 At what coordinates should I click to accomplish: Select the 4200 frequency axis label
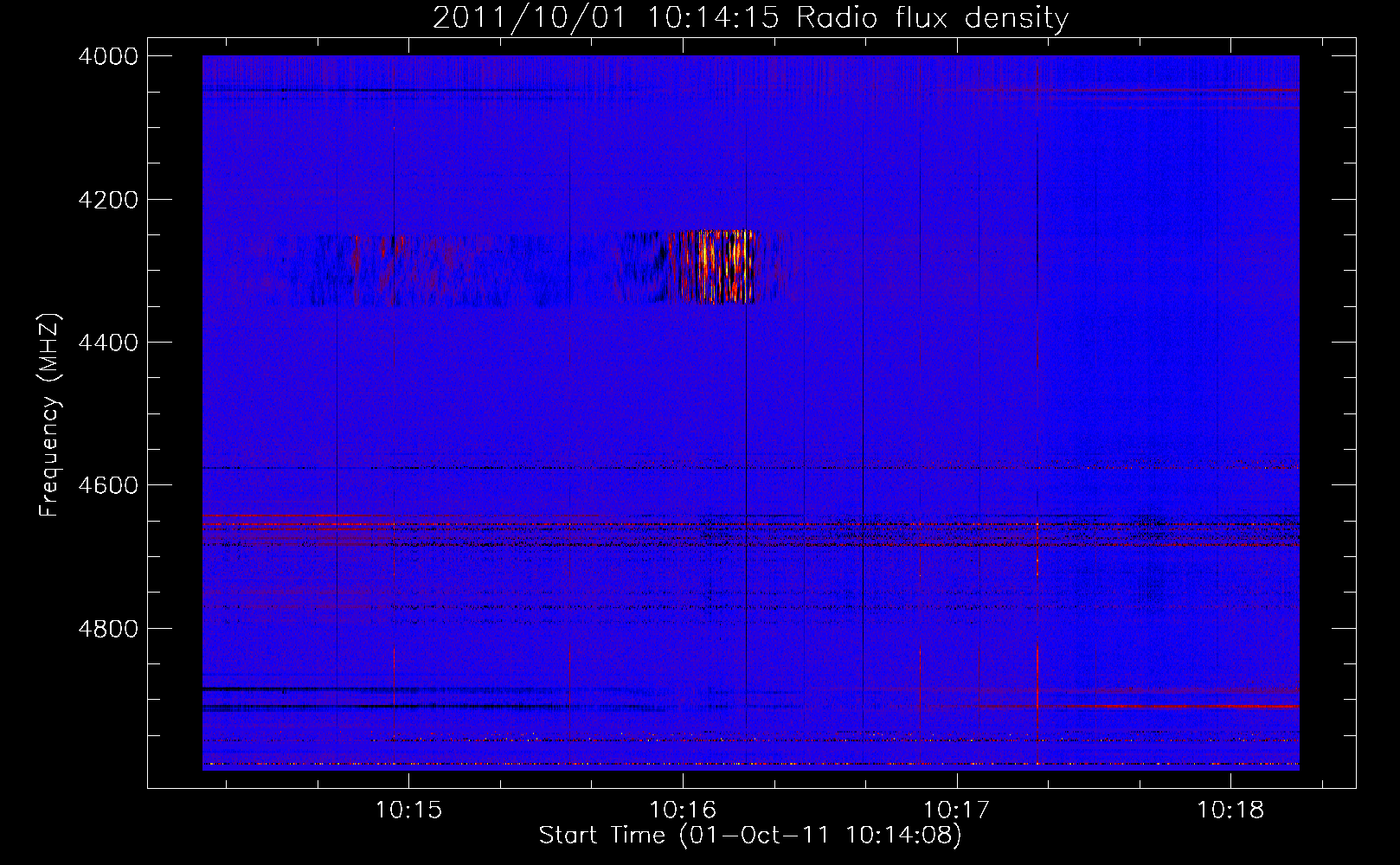108,200
